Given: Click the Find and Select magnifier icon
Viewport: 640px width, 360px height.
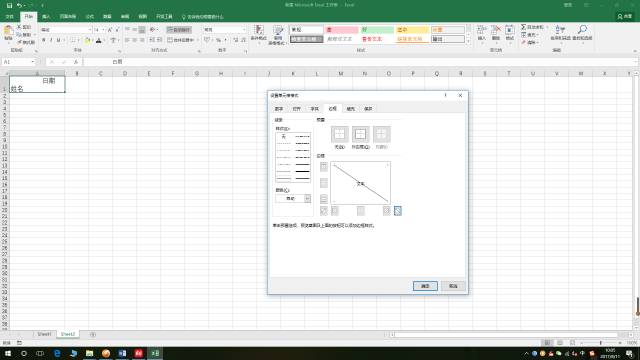Looking at the screenshot, I should point(582,29).
